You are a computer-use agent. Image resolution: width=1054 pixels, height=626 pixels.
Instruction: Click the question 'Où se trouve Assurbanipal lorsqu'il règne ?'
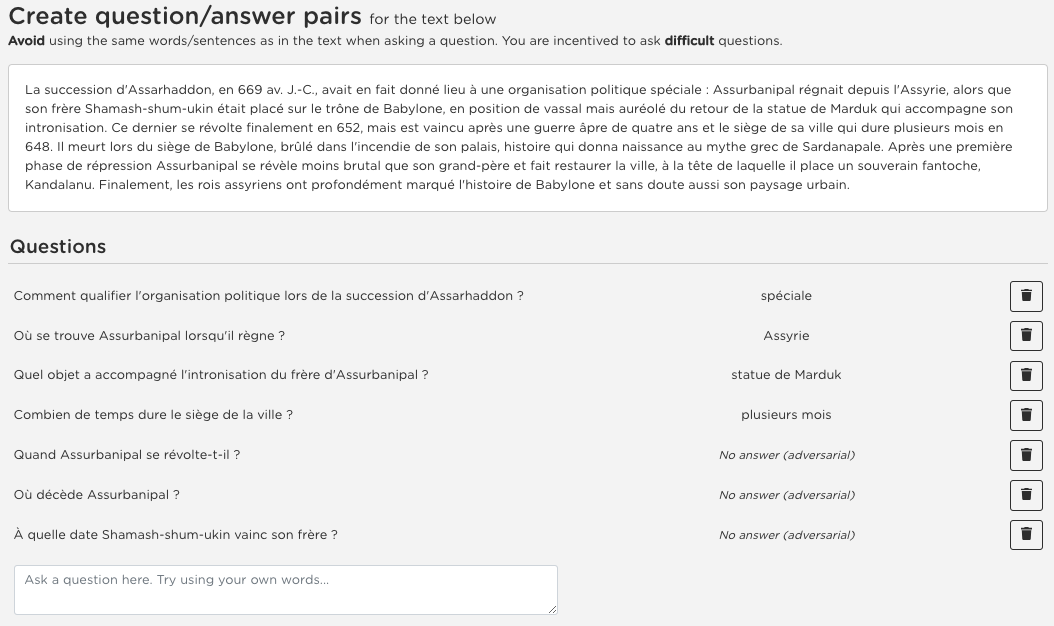pos(149,336)
